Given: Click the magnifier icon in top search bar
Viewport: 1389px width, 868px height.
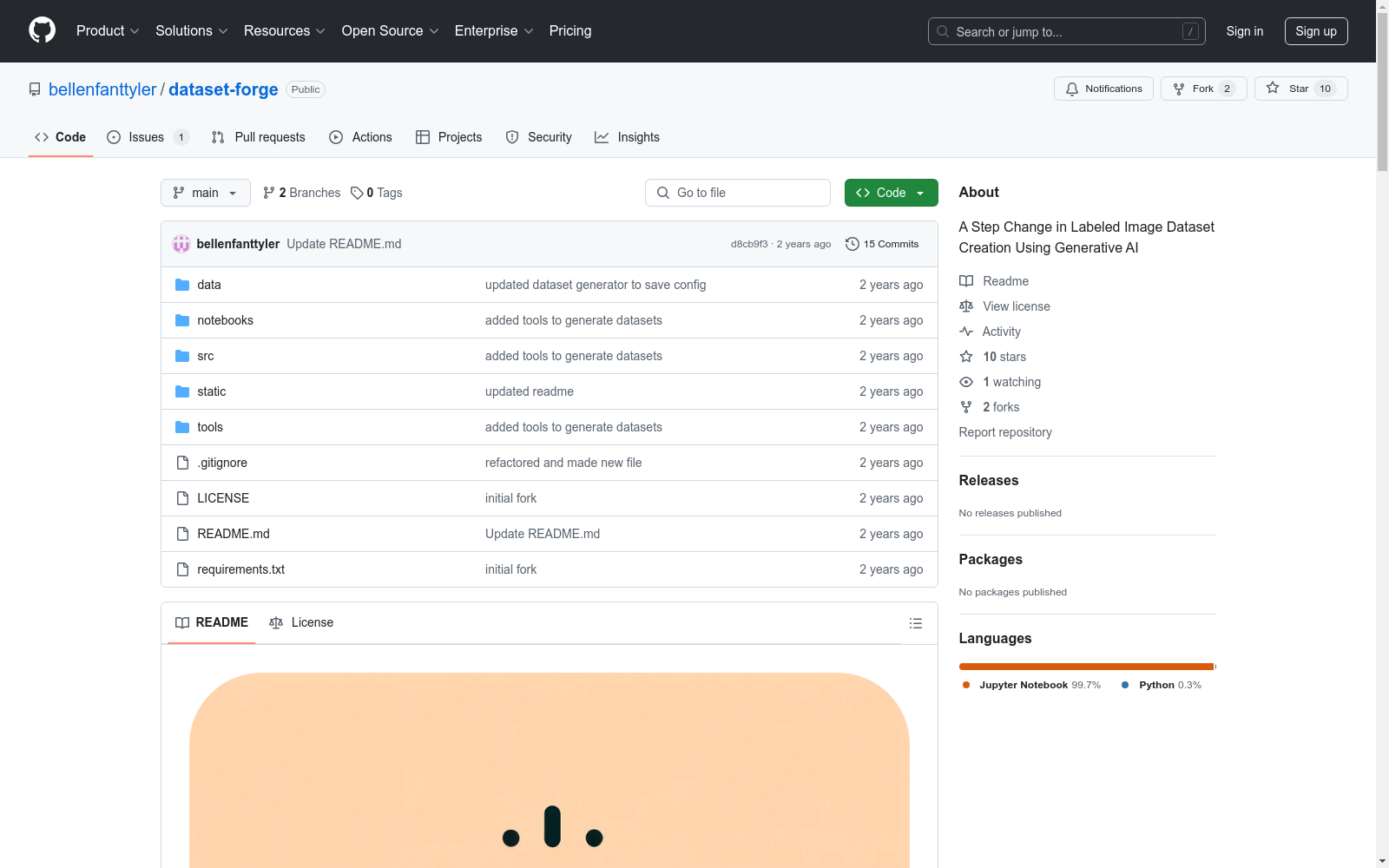Looking at the screenshot, I should (x=943, y=31).
